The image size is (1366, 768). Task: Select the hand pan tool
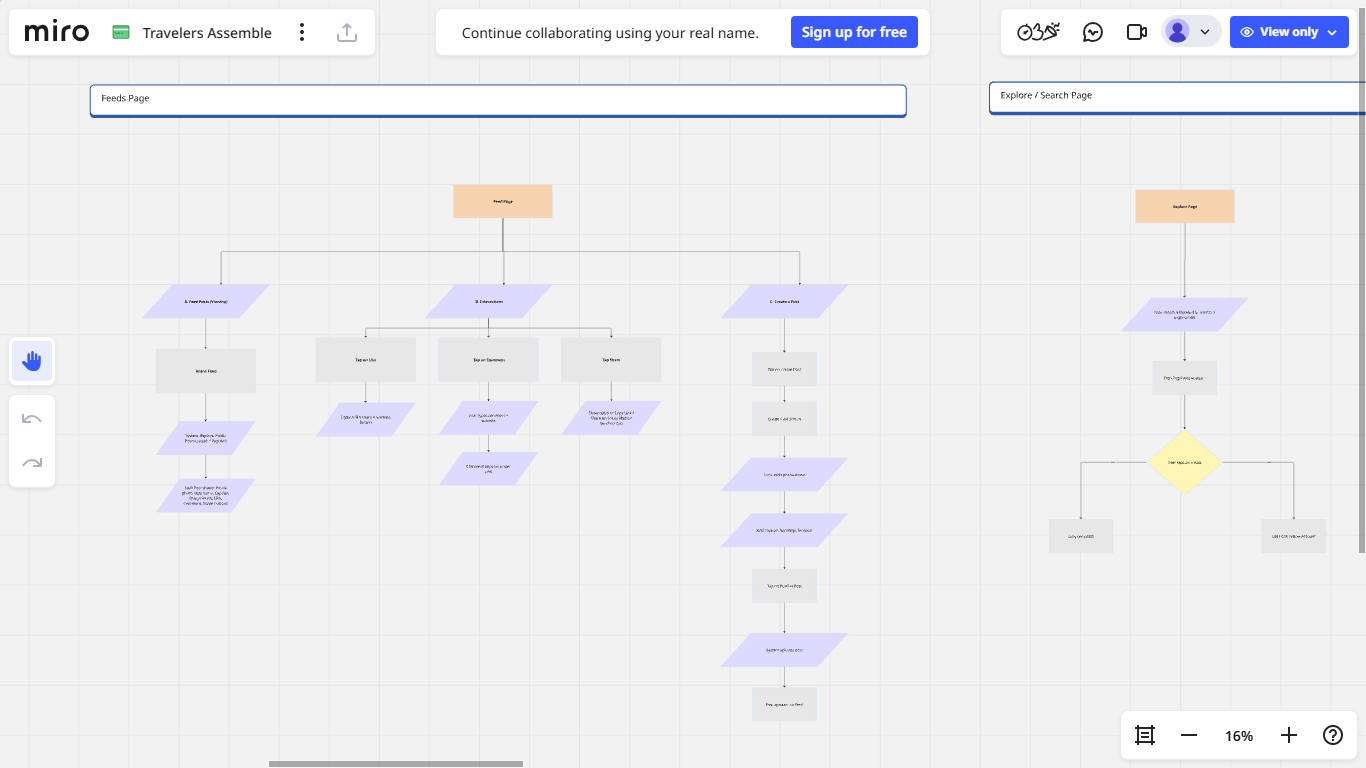point(31,361)
